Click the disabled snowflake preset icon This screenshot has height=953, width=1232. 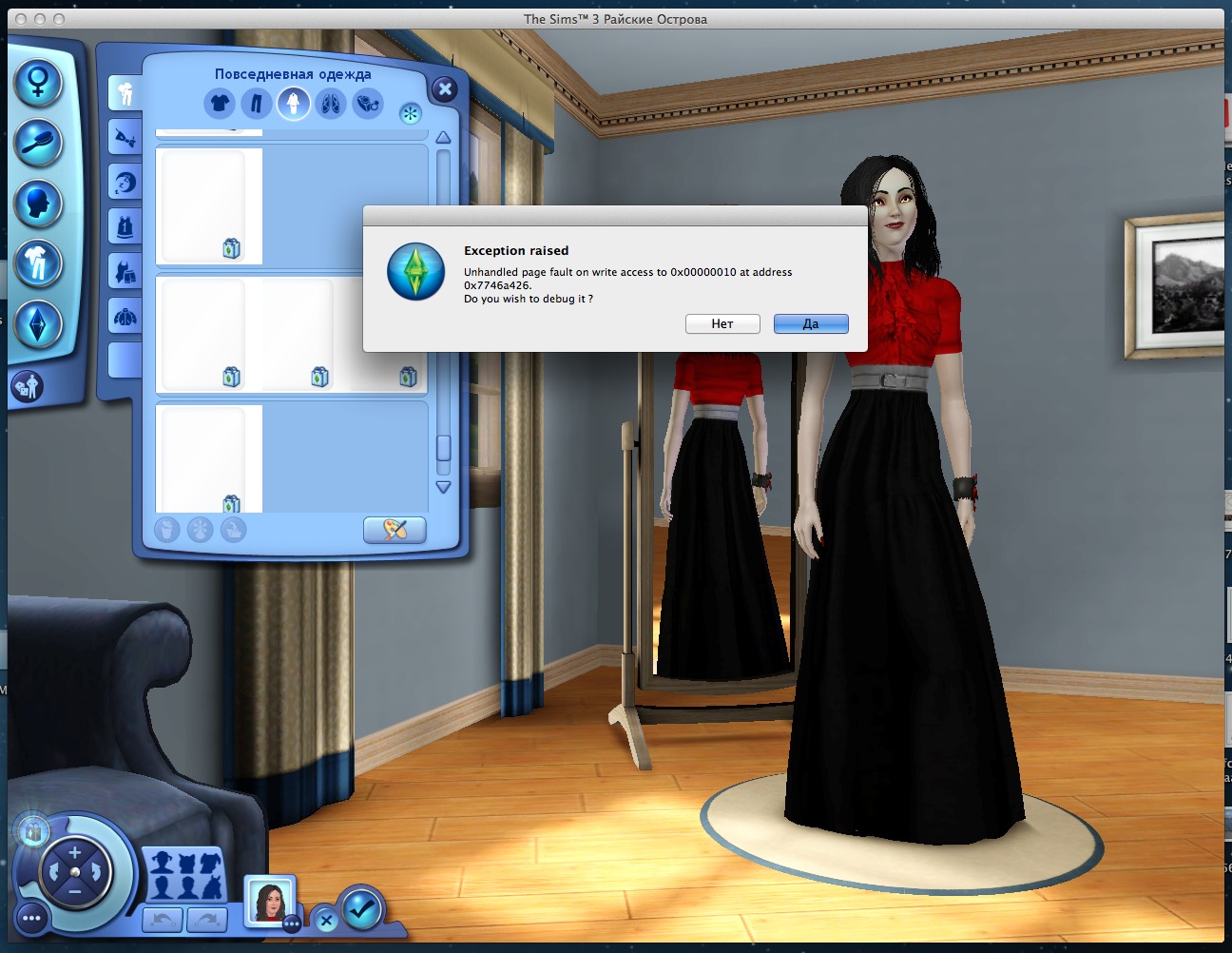200,529
